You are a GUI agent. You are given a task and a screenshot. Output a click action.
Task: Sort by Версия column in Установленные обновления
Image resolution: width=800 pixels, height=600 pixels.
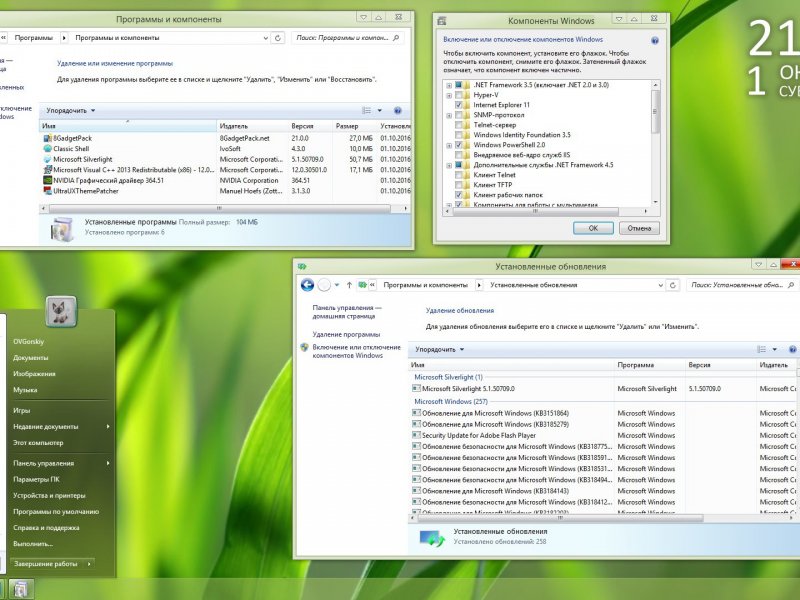point(720,365)
